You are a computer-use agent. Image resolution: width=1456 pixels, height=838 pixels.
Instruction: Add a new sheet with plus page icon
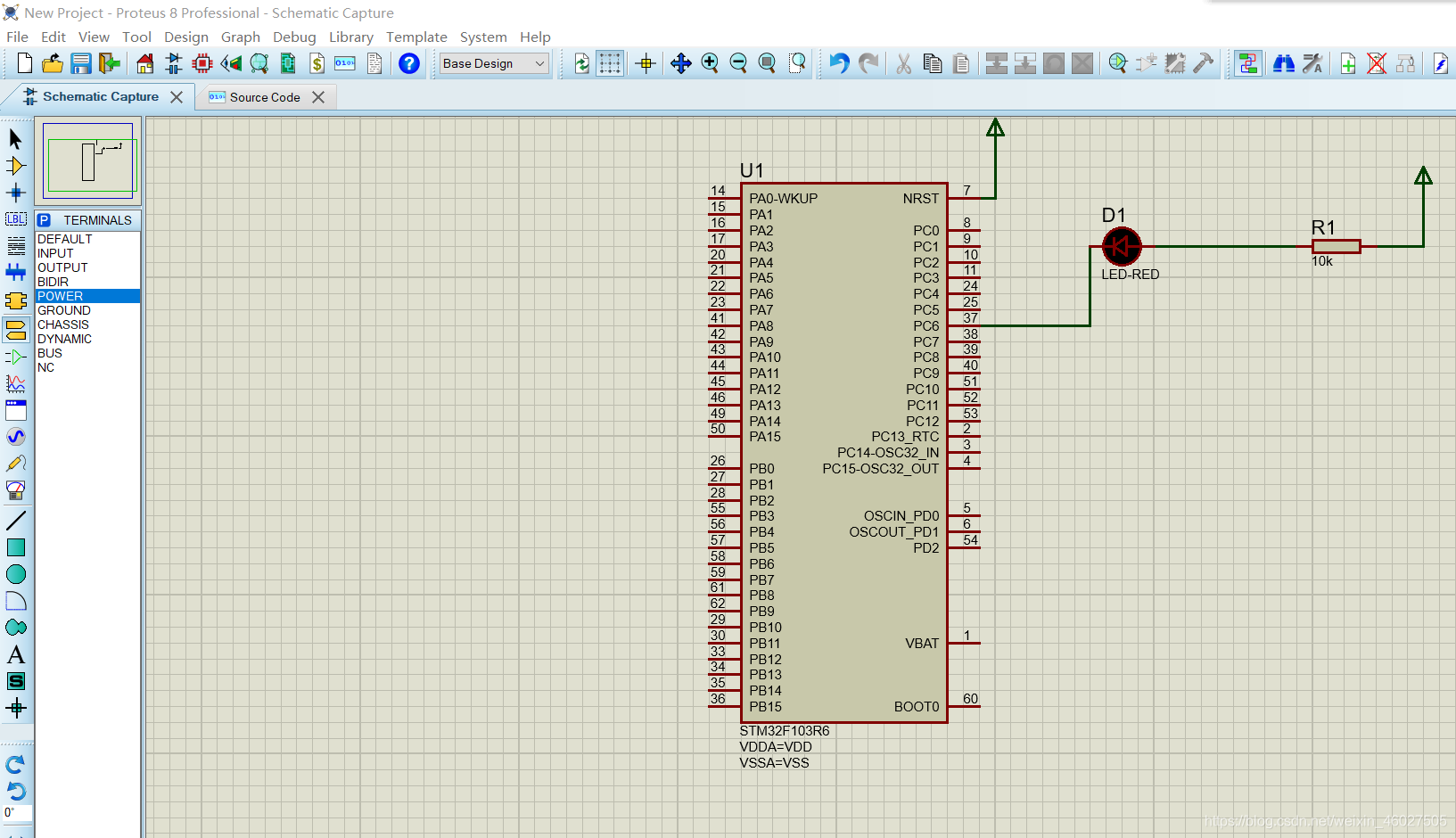tap(1348, 63)
